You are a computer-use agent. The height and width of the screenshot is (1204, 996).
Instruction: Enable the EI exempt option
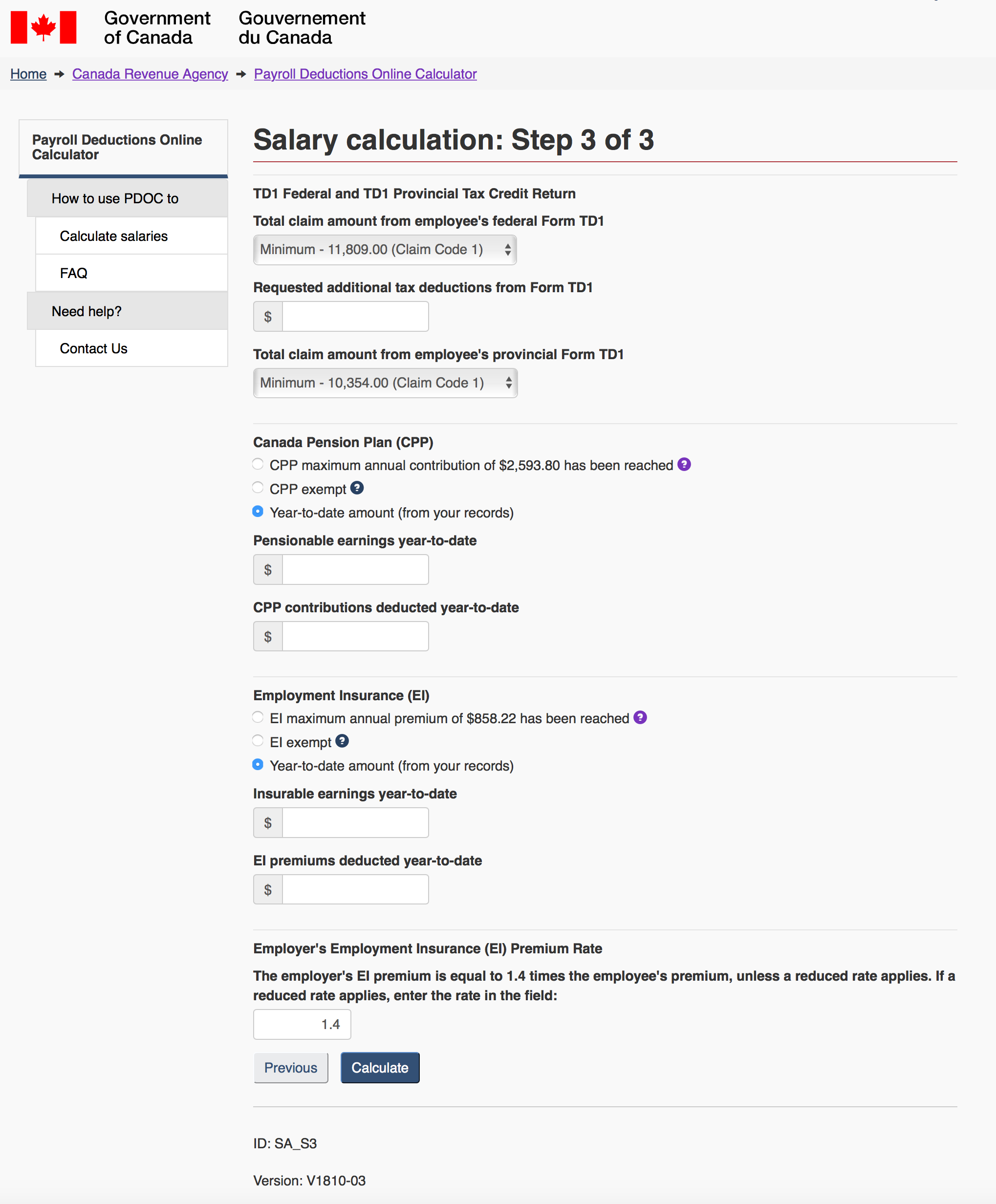[x=258, y=740]
